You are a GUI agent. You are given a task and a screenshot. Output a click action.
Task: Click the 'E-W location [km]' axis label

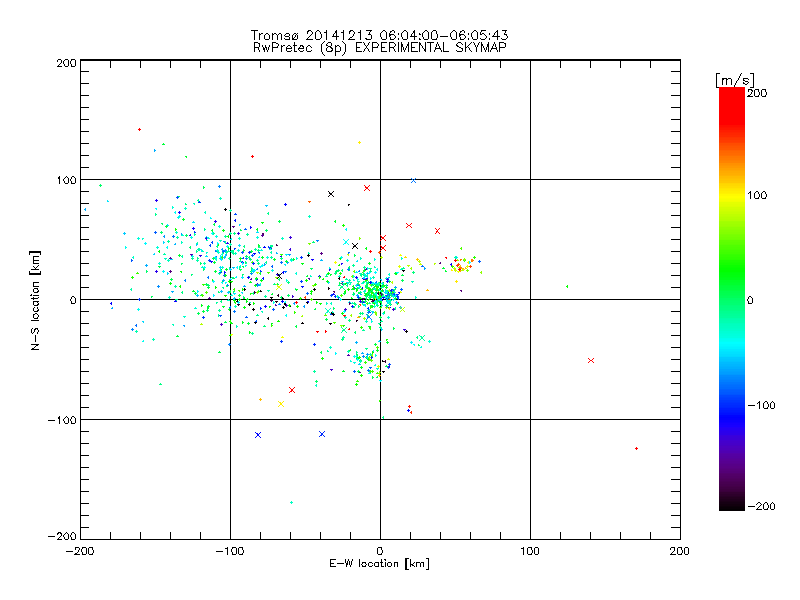[379, 564]
